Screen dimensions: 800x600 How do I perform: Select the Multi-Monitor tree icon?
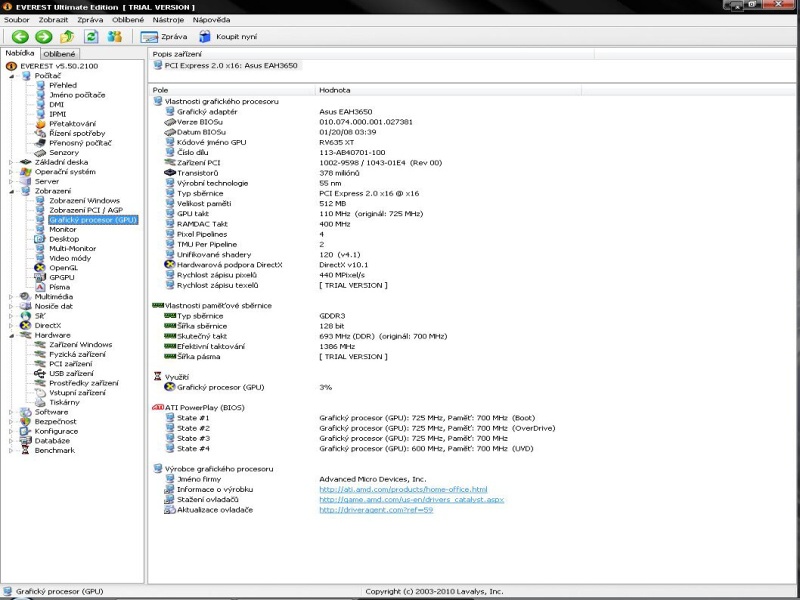tap(40, 248)
